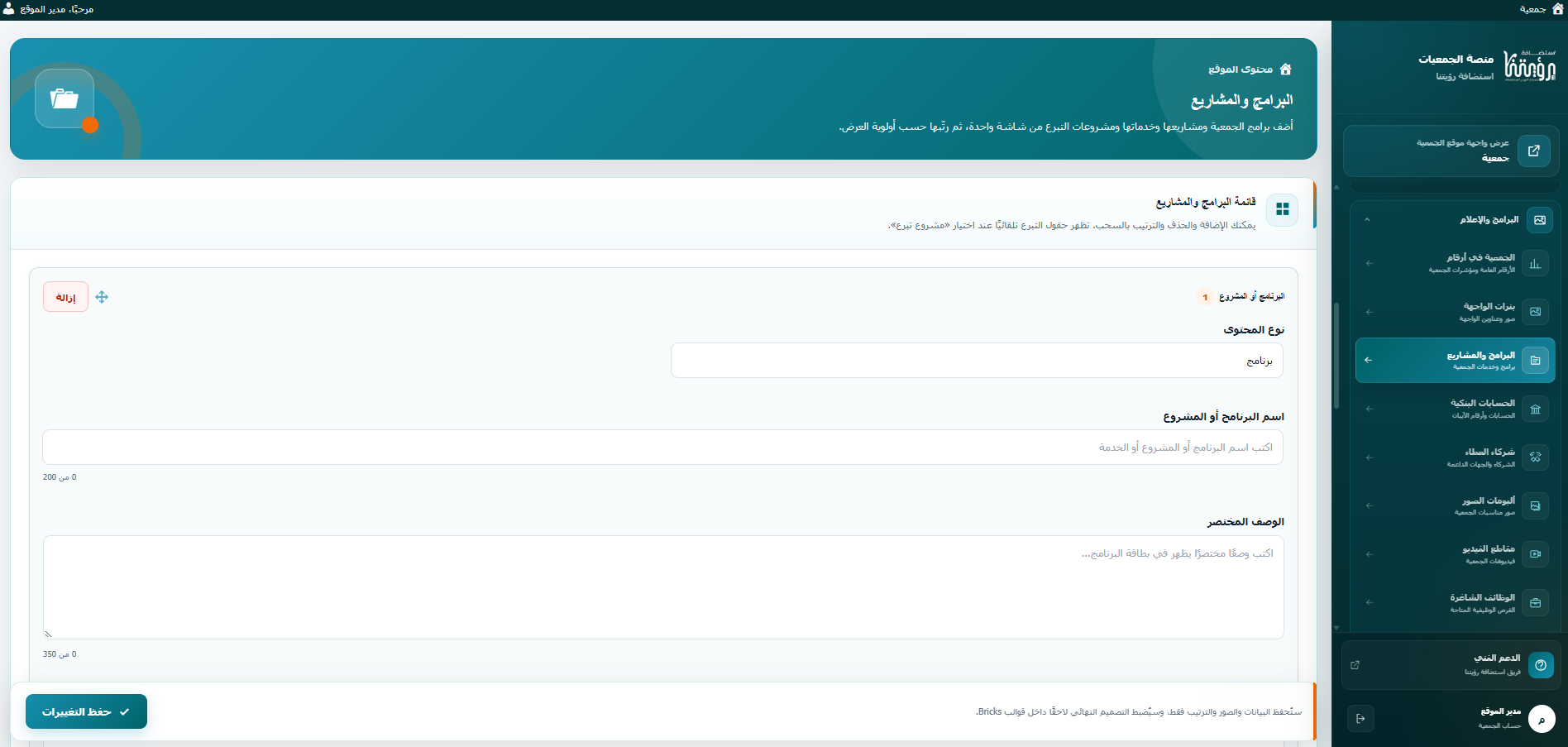Click the grid icon beside قائمة البرامج والمشاريع
Screen dimensions: 1568x747
[x=1283, y=209]
